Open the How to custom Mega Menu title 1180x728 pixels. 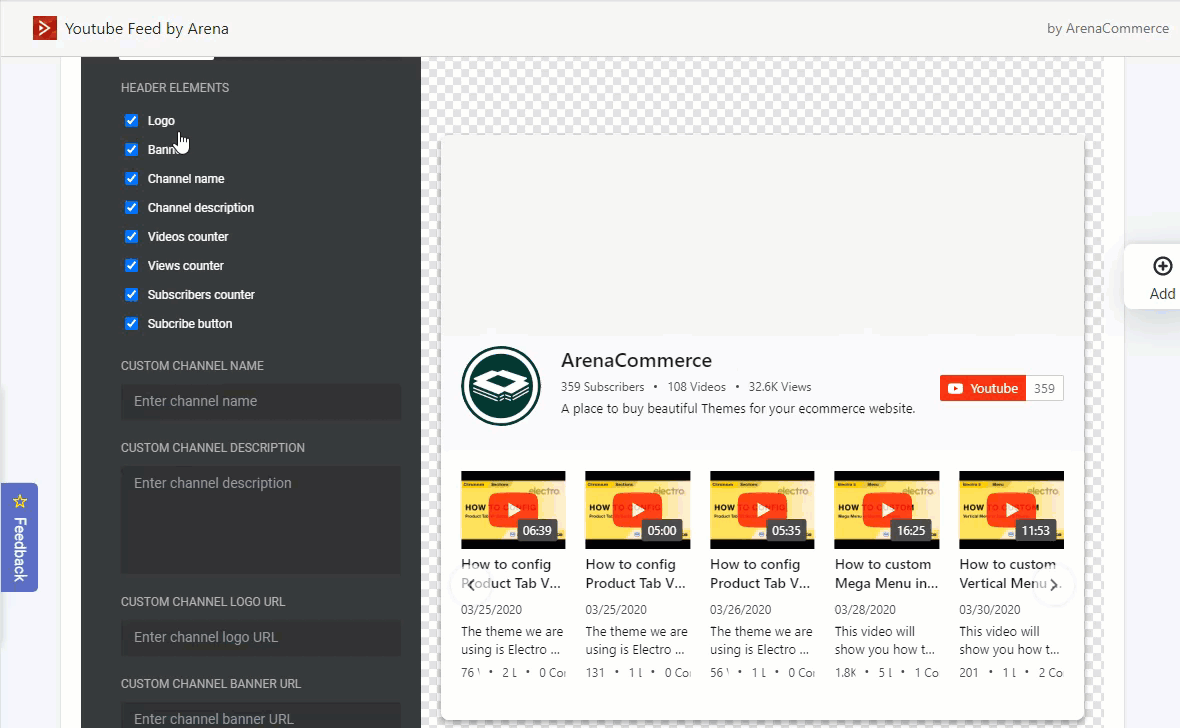click(887, 574)
